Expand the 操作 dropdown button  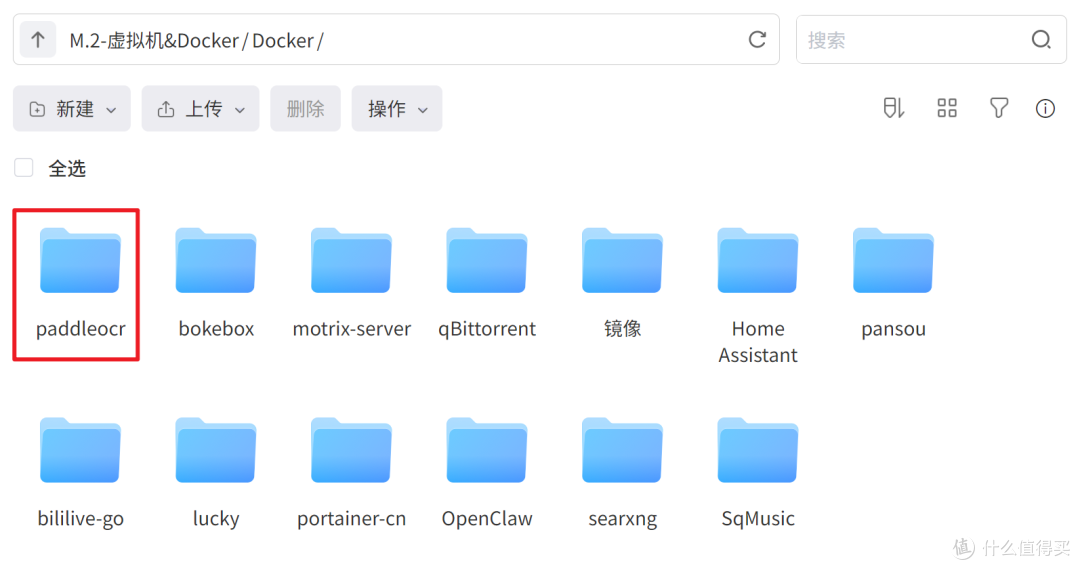[x=397, y=109]
